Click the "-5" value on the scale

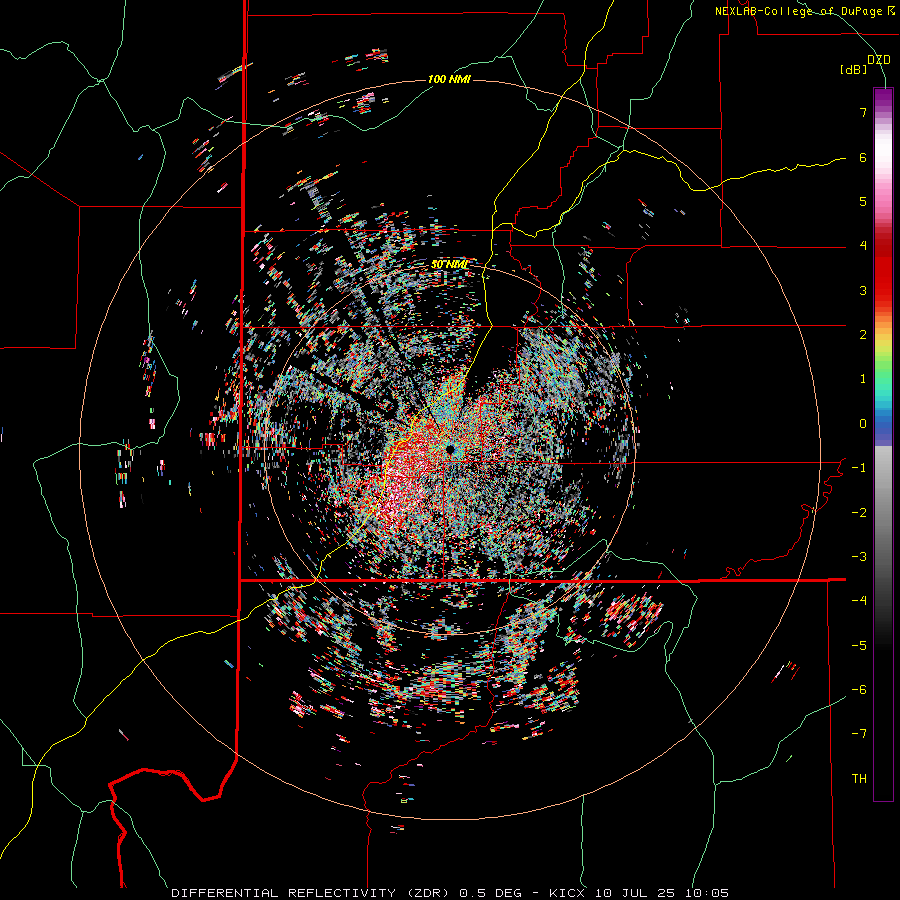[x=859, y=646]
